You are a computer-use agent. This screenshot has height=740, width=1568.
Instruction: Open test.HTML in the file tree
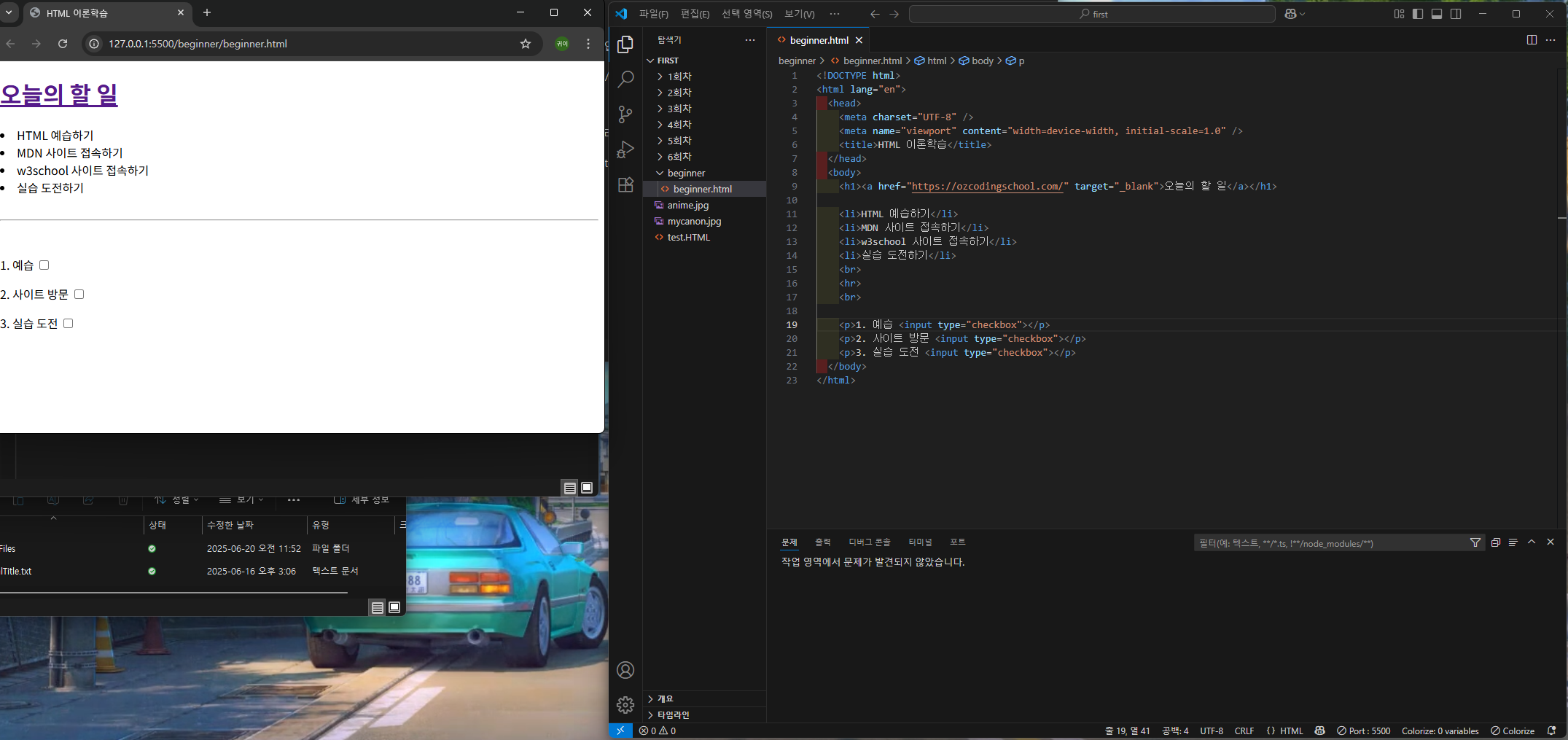(x=688, y=237)
